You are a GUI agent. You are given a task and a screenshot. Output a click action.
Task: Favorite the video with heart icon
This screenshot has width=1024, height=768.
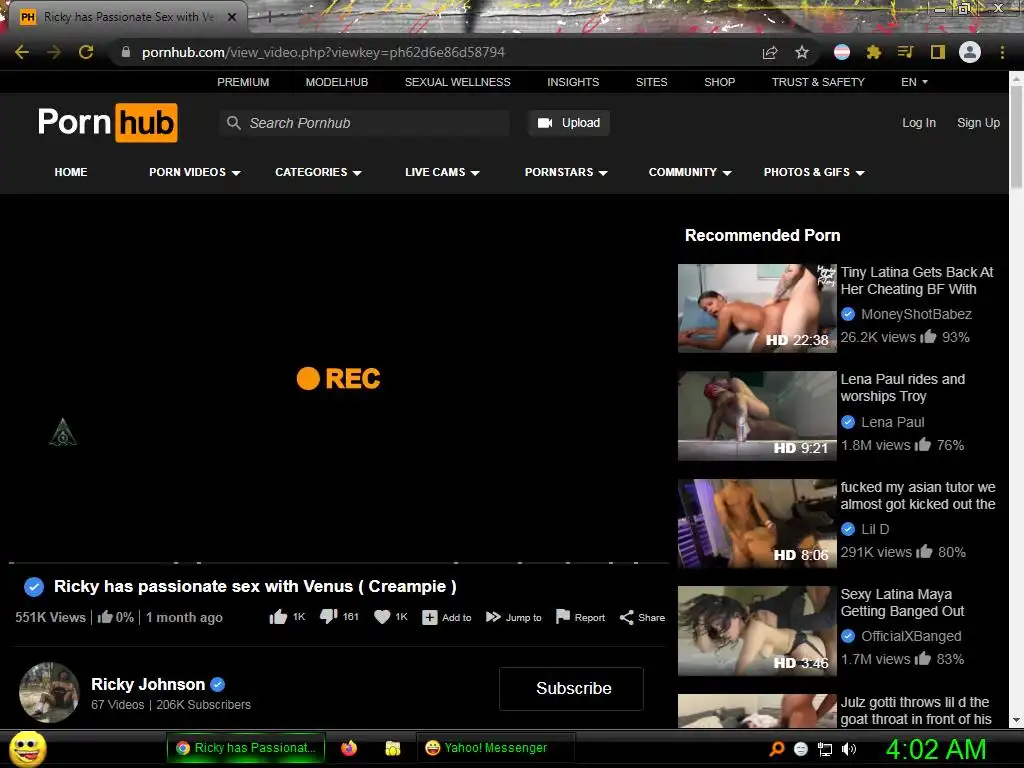382,617
